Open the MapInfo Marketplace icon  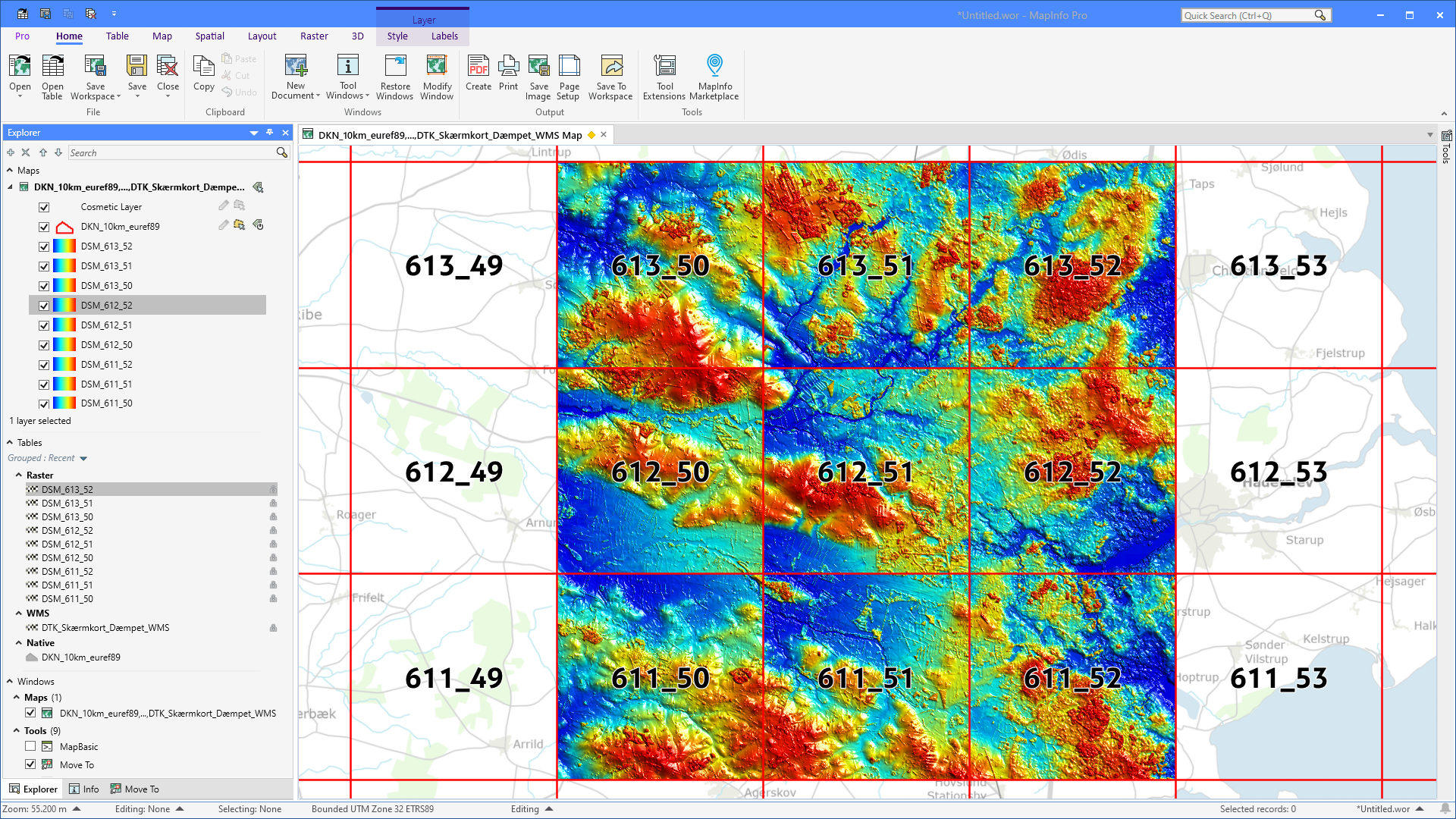tap(715, 66)
